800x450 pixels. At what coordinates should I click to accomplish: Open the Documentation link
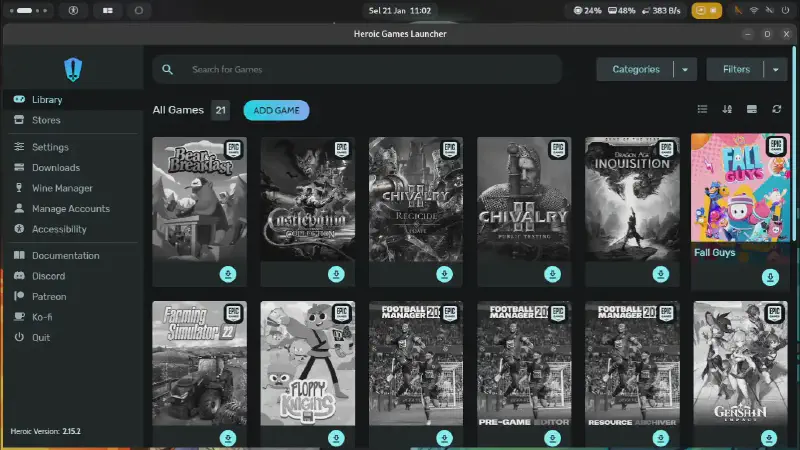(x=65, y=256)
